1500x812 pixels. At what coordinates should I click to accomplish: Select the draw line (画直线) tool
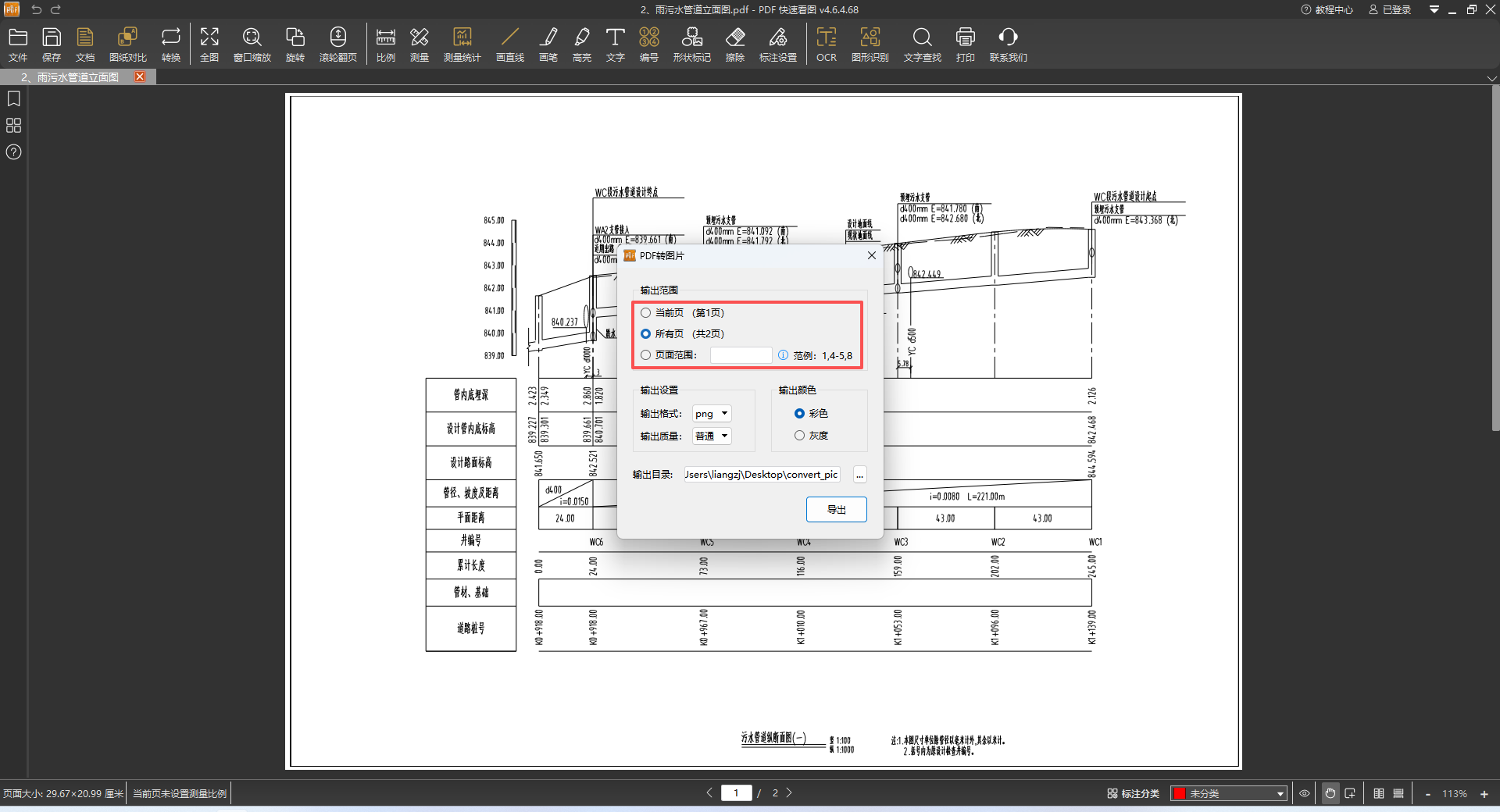click(509, 45)
